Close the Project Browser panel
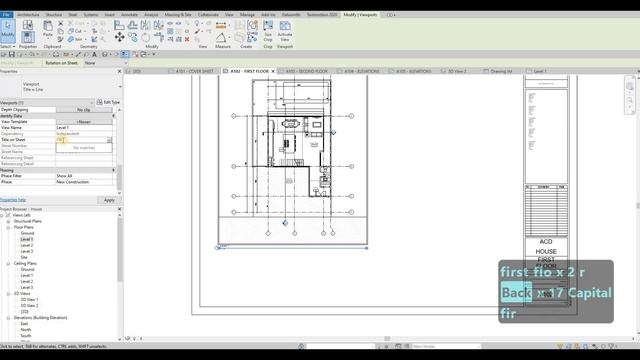This screenshot has height=360, width=640. coord(120,209)
